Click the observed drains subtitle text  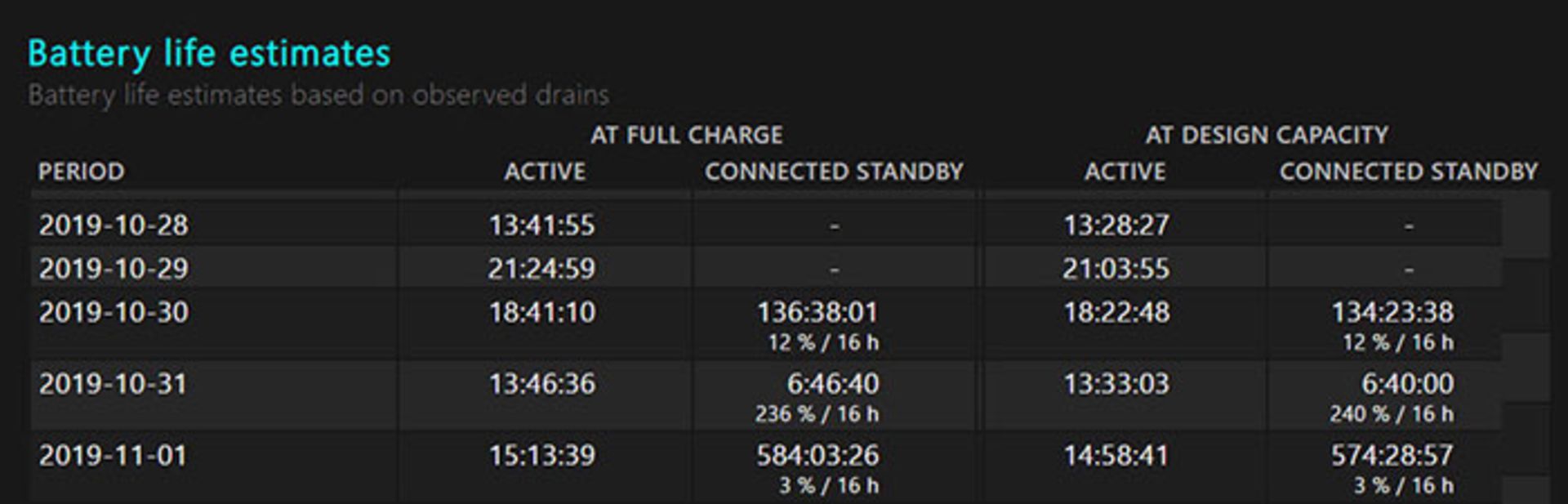tap(318, 95)
